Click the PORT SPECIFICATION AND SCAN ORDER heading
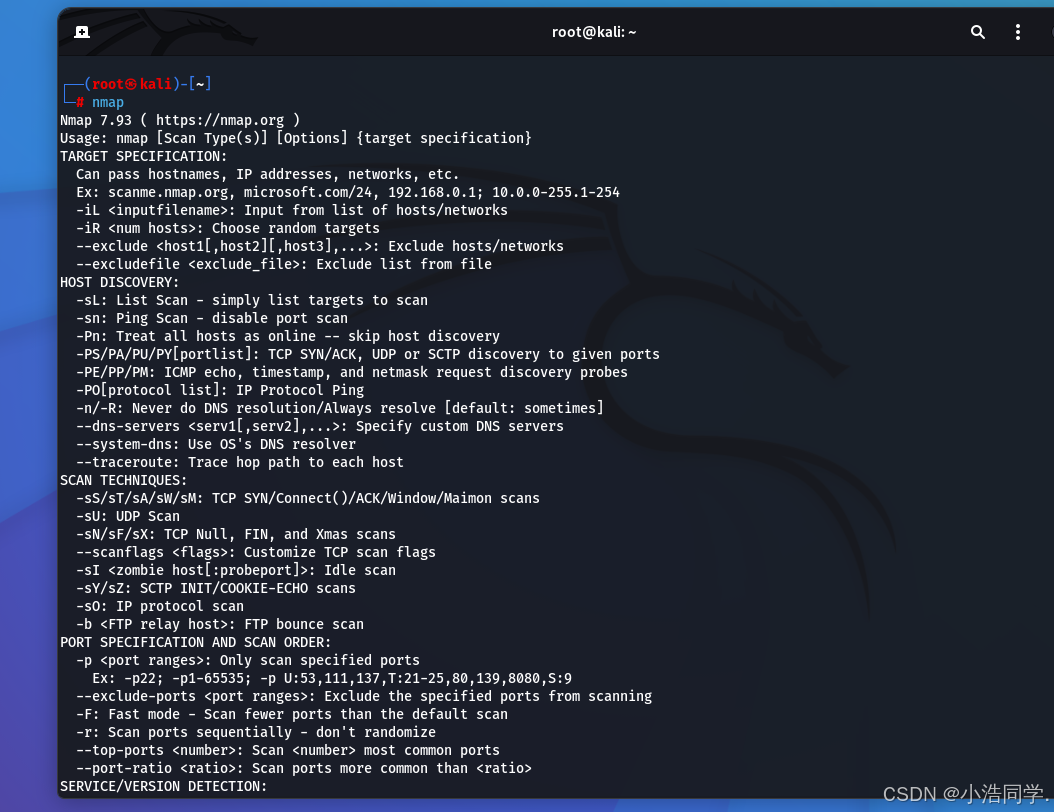Image resolution: width=1054 pixels, height=812 pixels. pyautogui.click(x=196, y=643)
